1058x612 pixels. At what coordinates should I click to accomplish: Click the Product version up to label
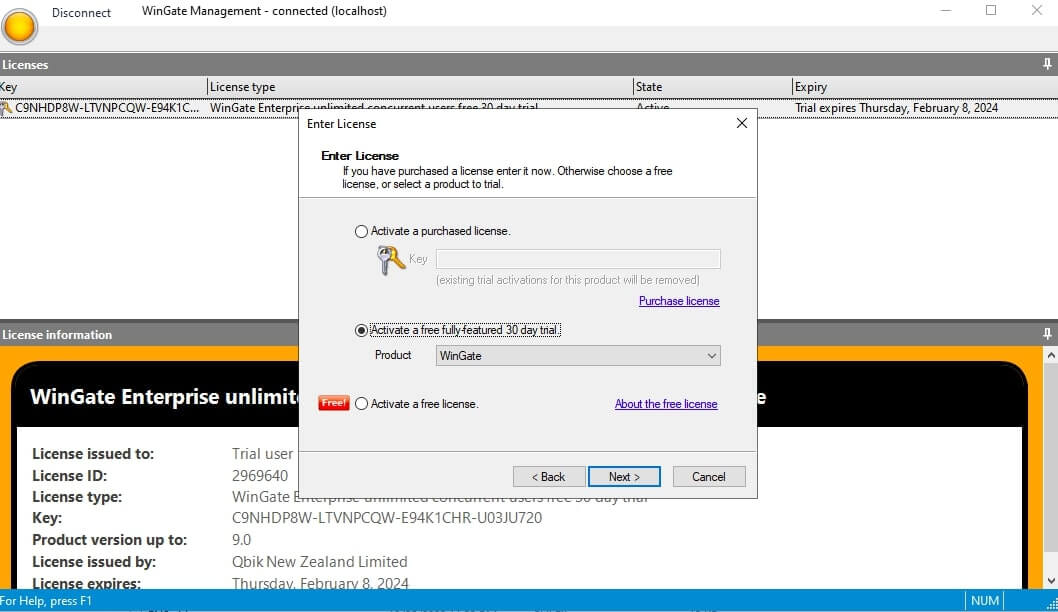tap(109, 540)
